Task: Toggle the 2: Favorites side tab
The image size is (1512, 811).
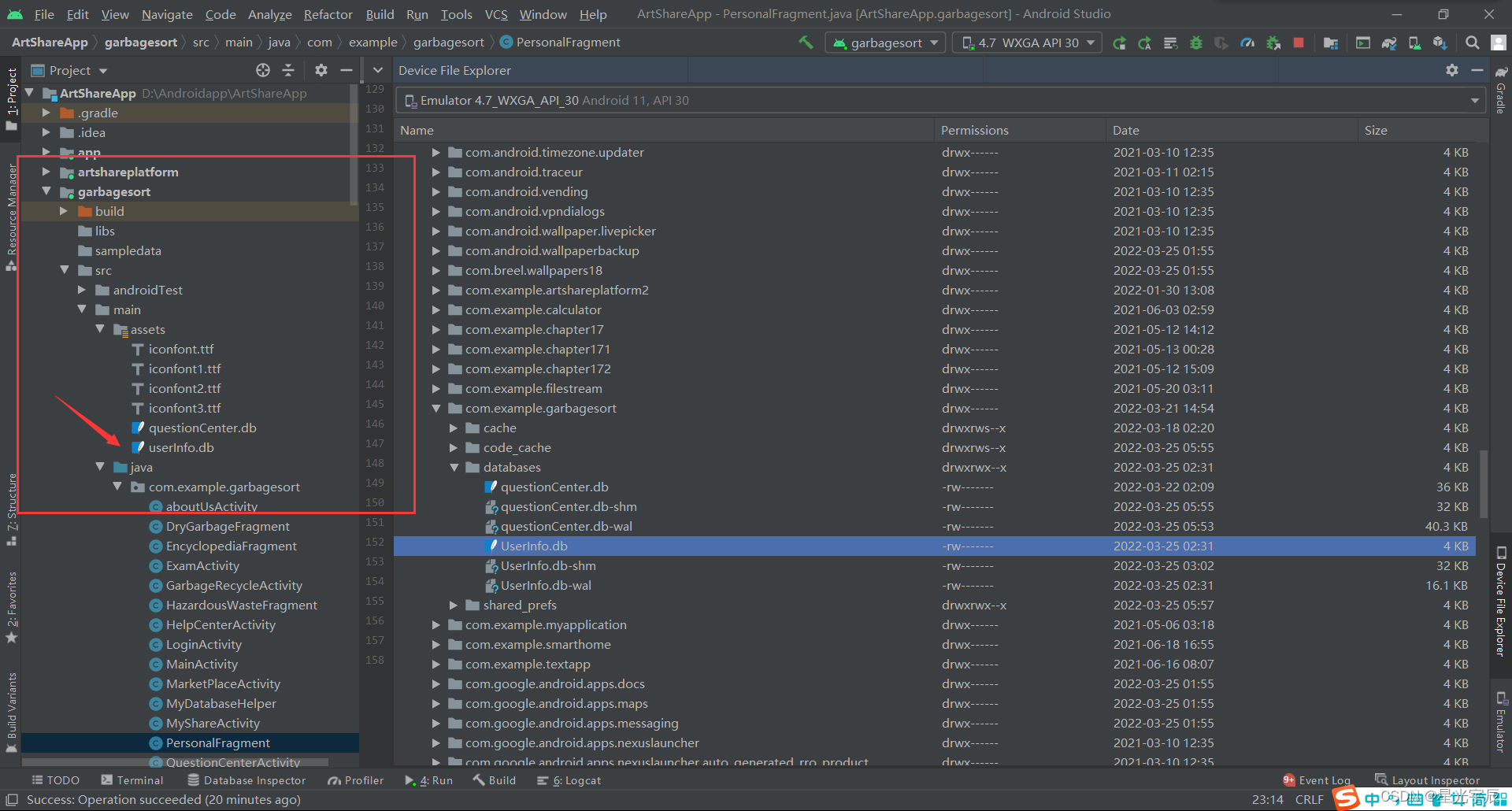Action: coord(11,607)
